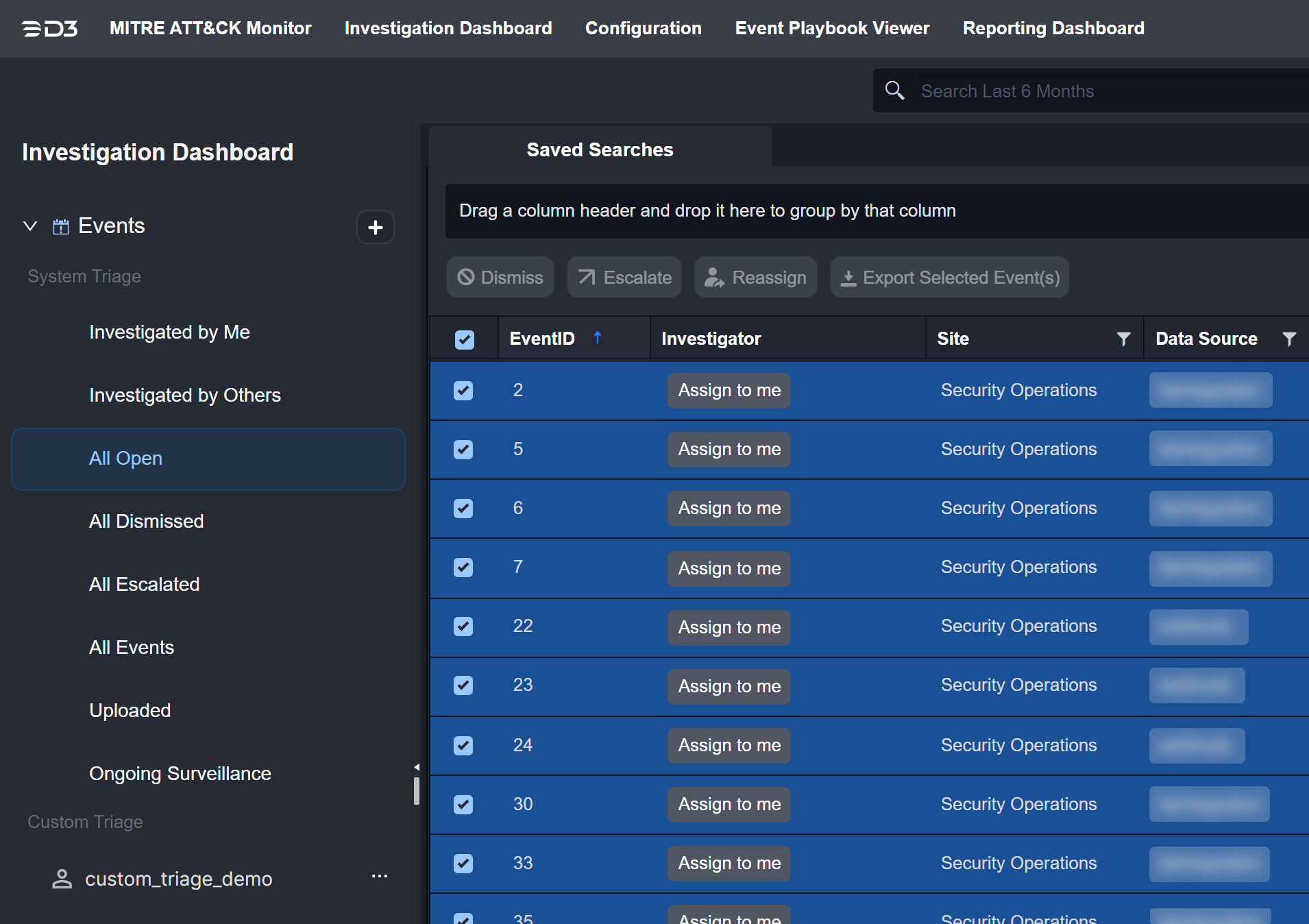Uncheck the checkbox for event 5

(463, 450)
